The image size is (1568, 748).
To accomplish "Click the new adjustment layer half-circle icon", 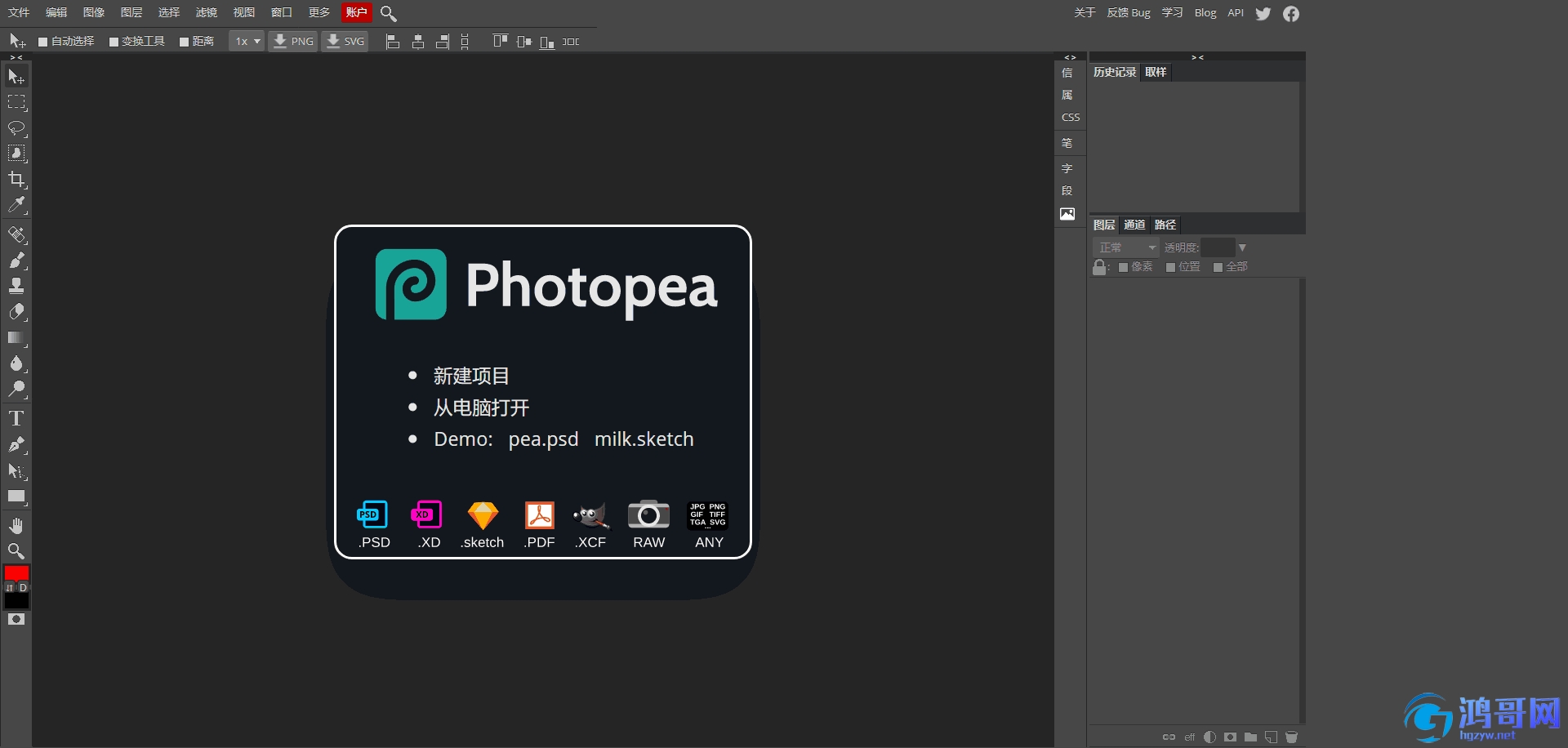I will [x=1209, y=737].
